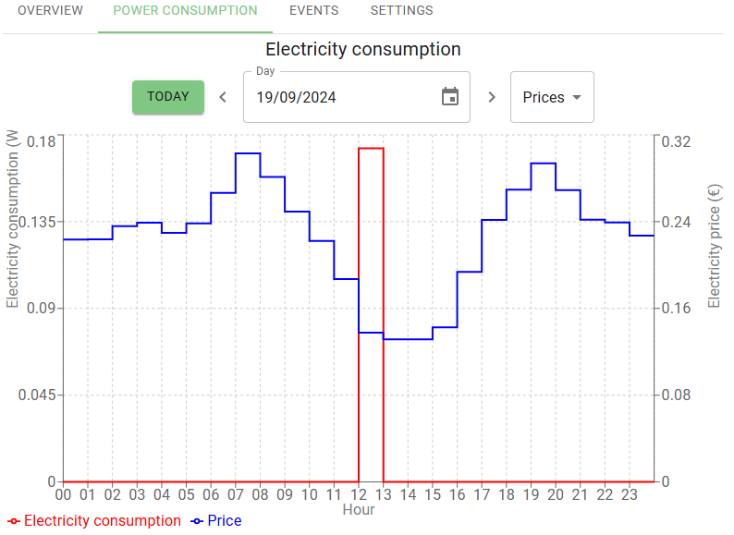Click the price line peak at hour 19
This screenshot has width=734, height=535.
(x=544, y=163)
